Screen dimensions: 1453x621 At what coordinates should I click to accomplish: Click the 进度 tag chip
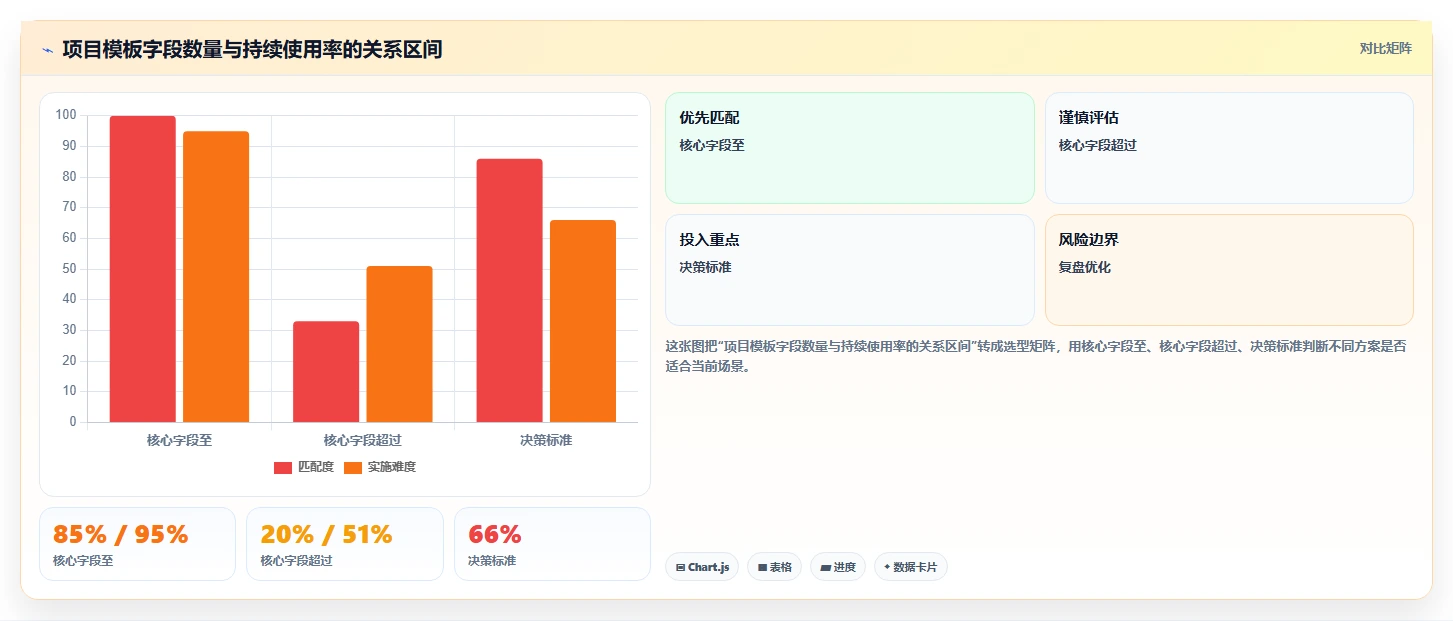coord(838,567)
